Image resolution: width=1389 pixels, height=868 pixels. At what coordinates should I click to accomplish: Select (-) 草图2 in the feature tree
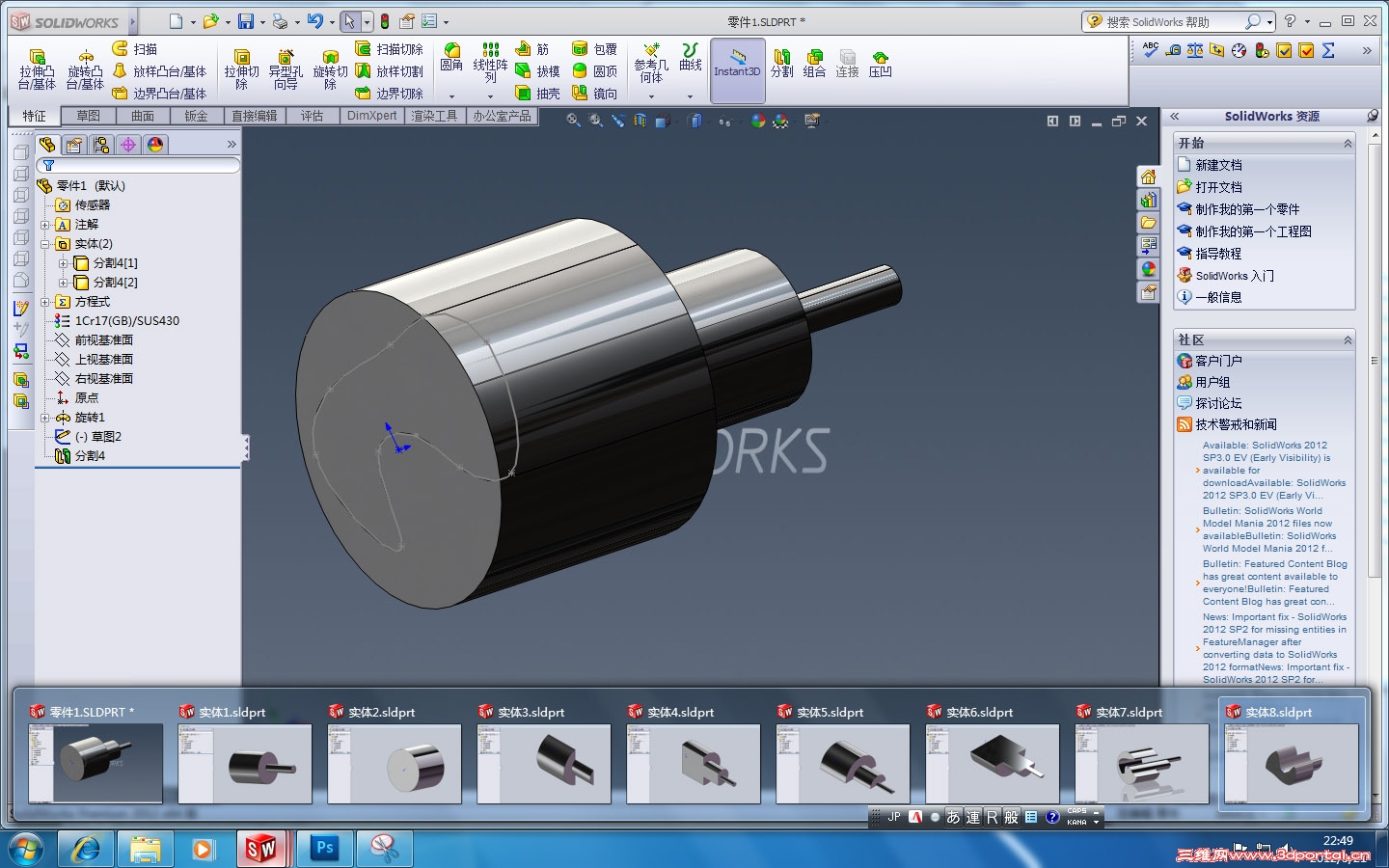pos(98,437)
